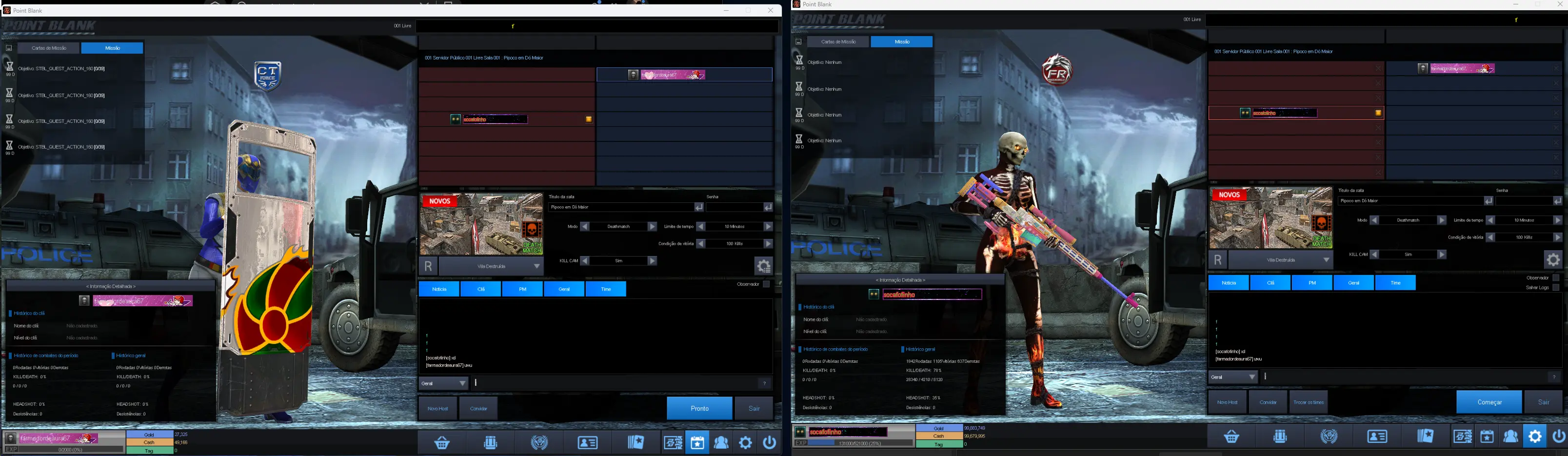Select the Missão tab in right window

(x=902, y=41)
